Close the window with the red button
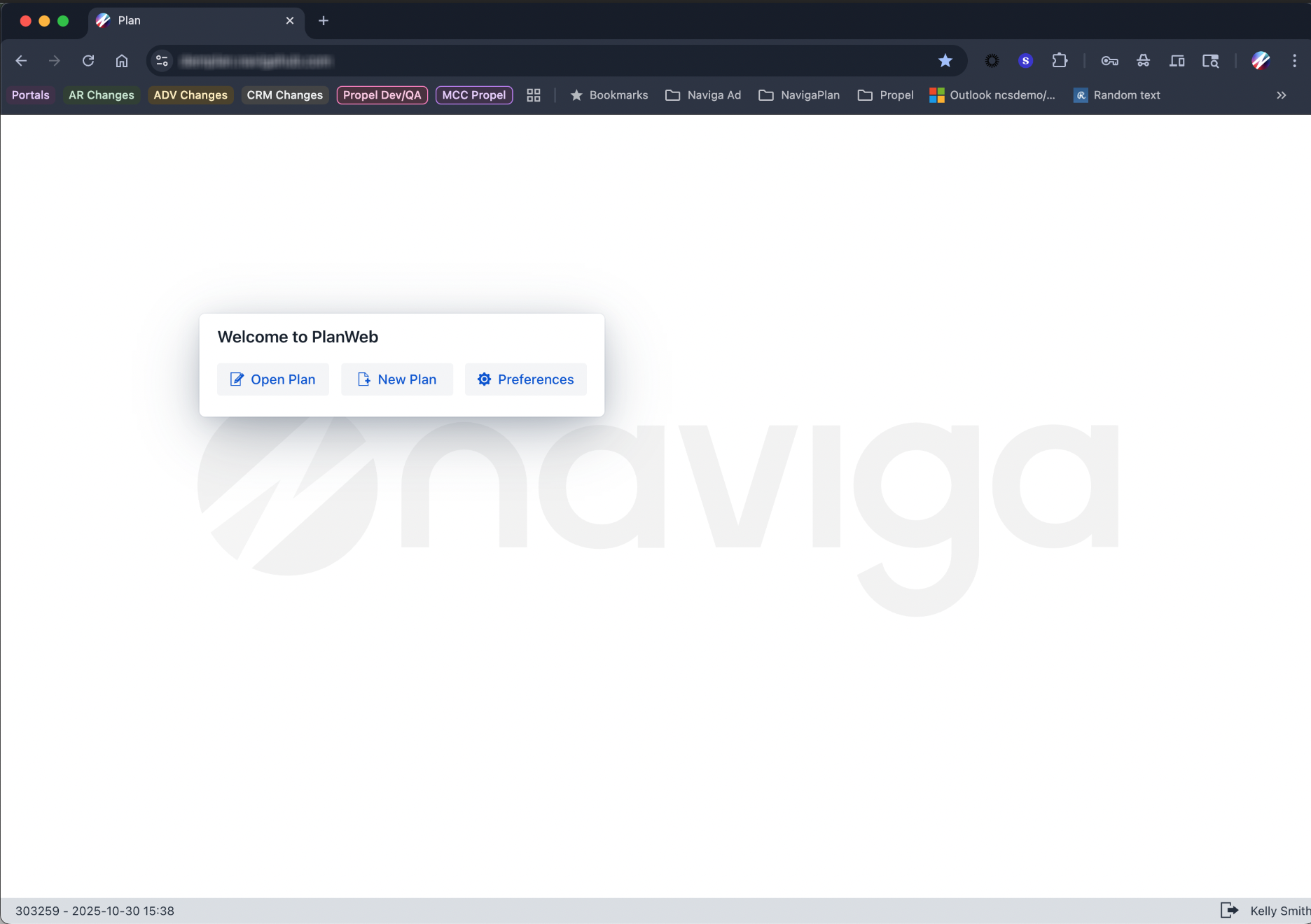The image size is (1311, 924). 26,21
